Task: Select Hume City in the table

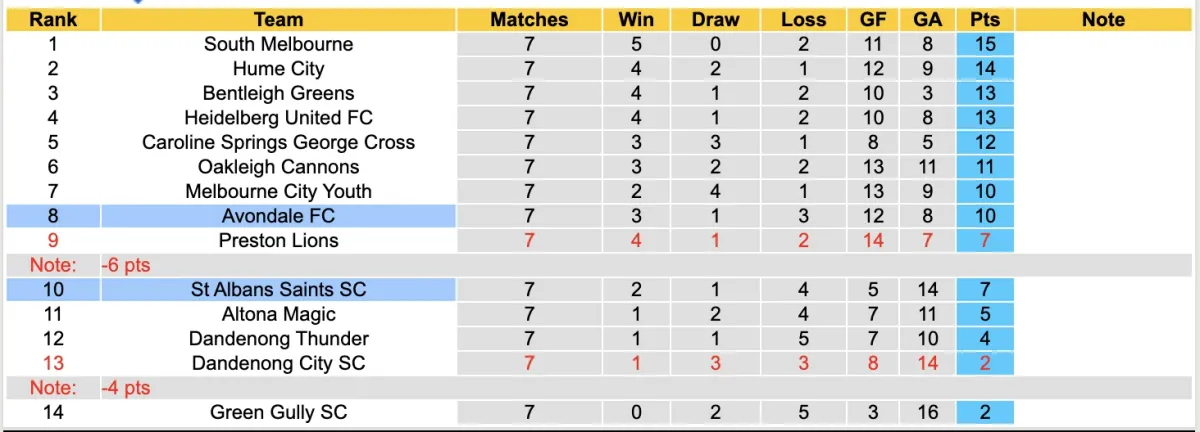Action: (x=278, y=69)
